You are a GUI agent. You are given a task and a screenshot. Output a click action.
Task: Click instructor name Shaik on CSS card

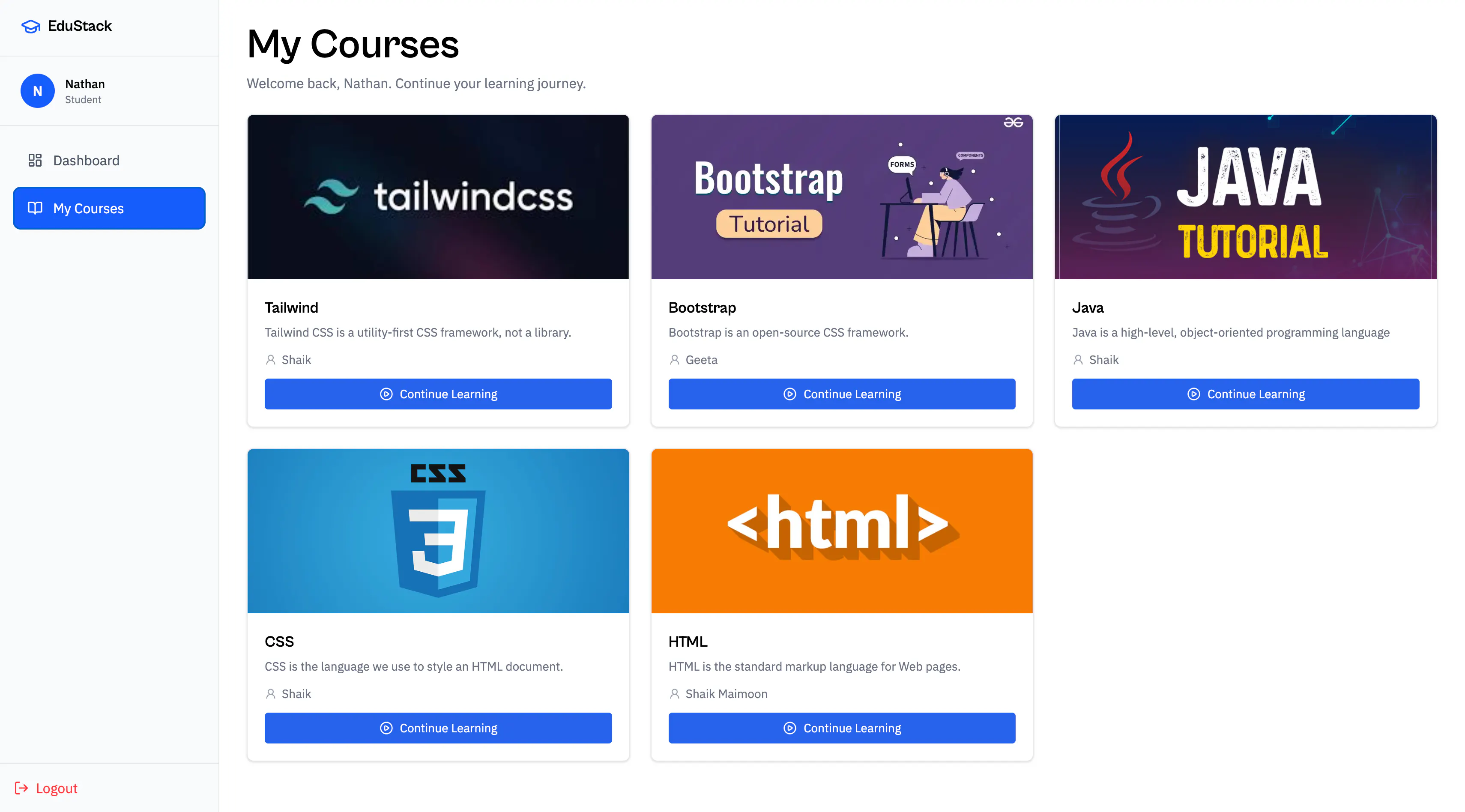click(x=296, y=694)
